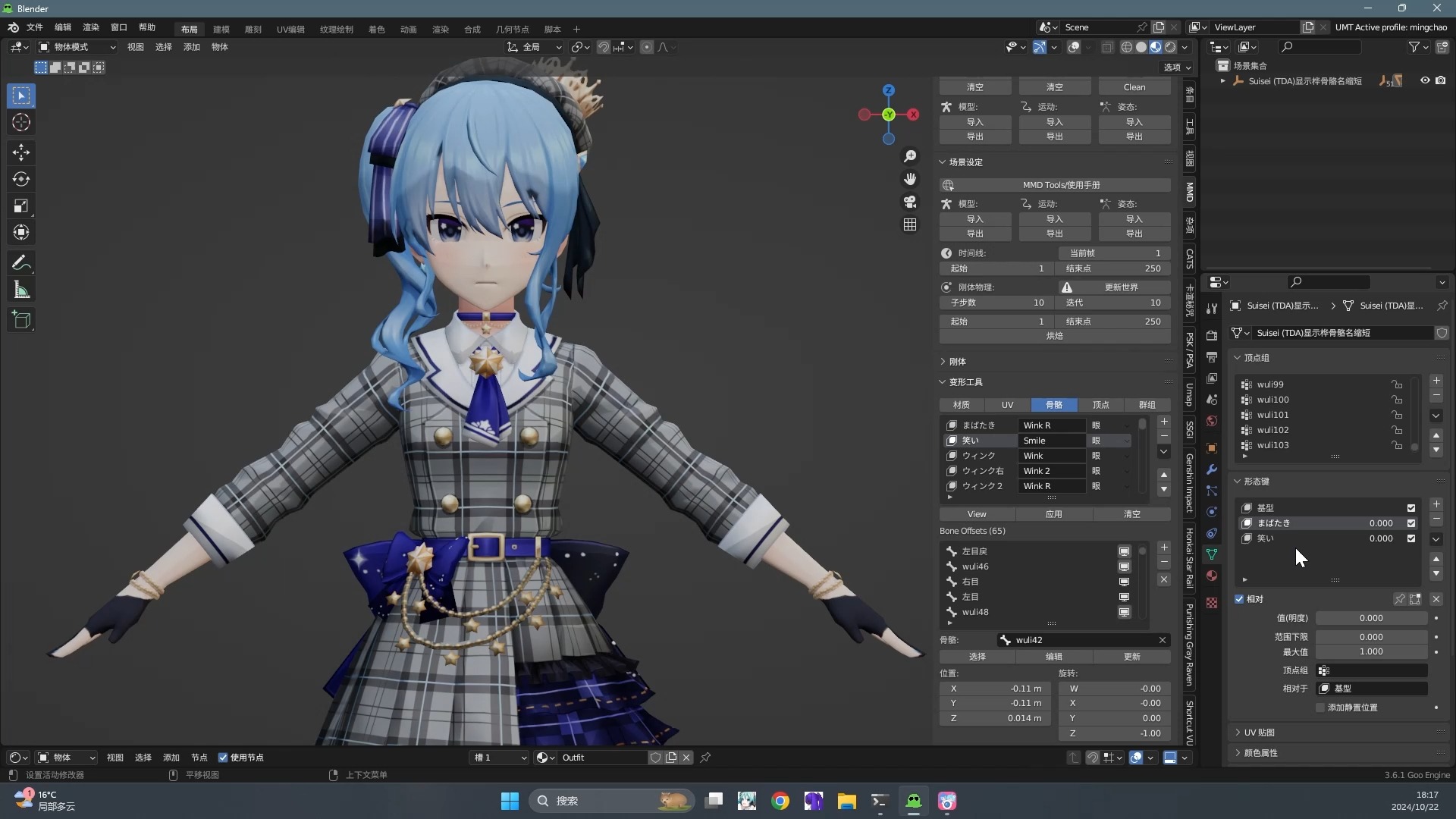Screen dimensions: 1456x819
Task: Click the MMD Tools手册 help icon
Action: point(948,184)
